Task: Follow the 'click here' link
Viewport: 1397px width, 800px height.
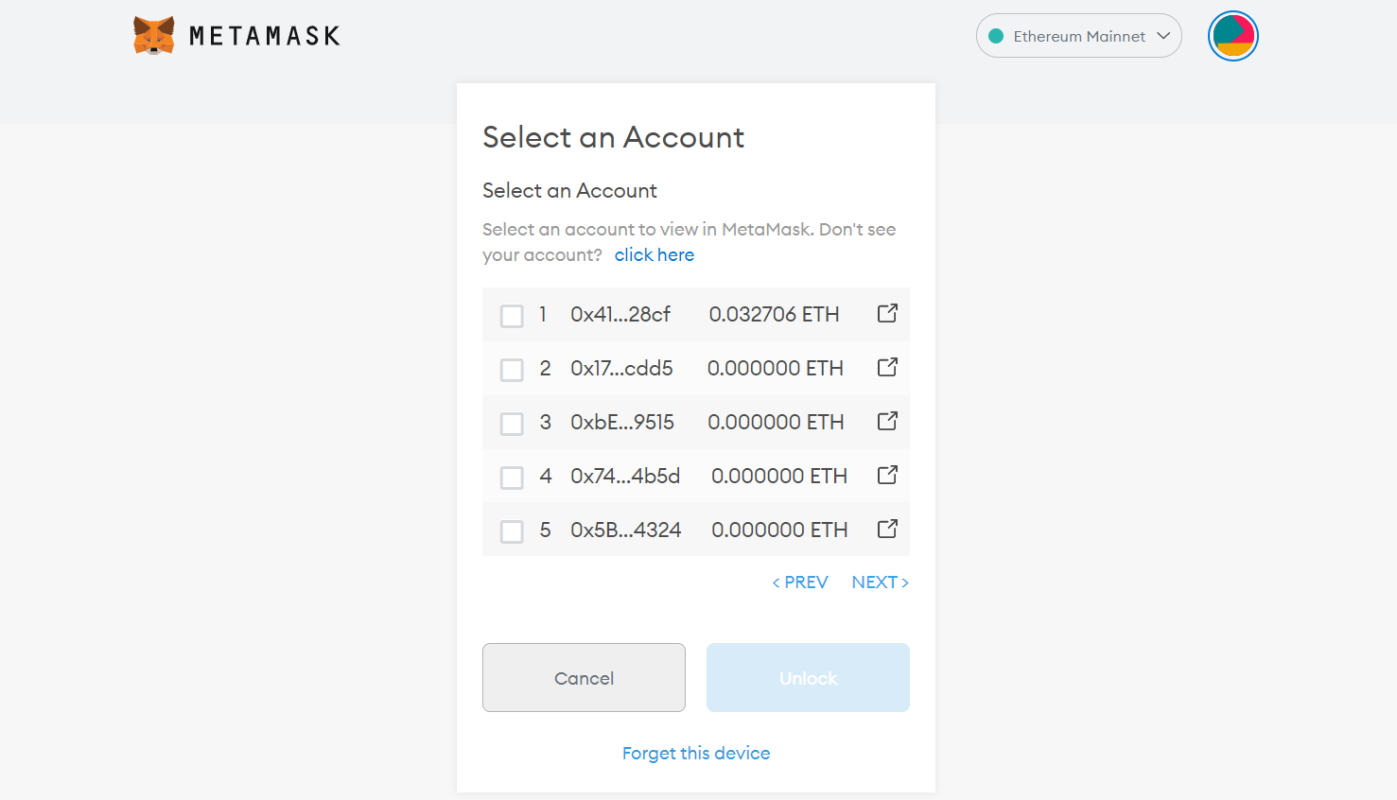Action: [654, 255]
